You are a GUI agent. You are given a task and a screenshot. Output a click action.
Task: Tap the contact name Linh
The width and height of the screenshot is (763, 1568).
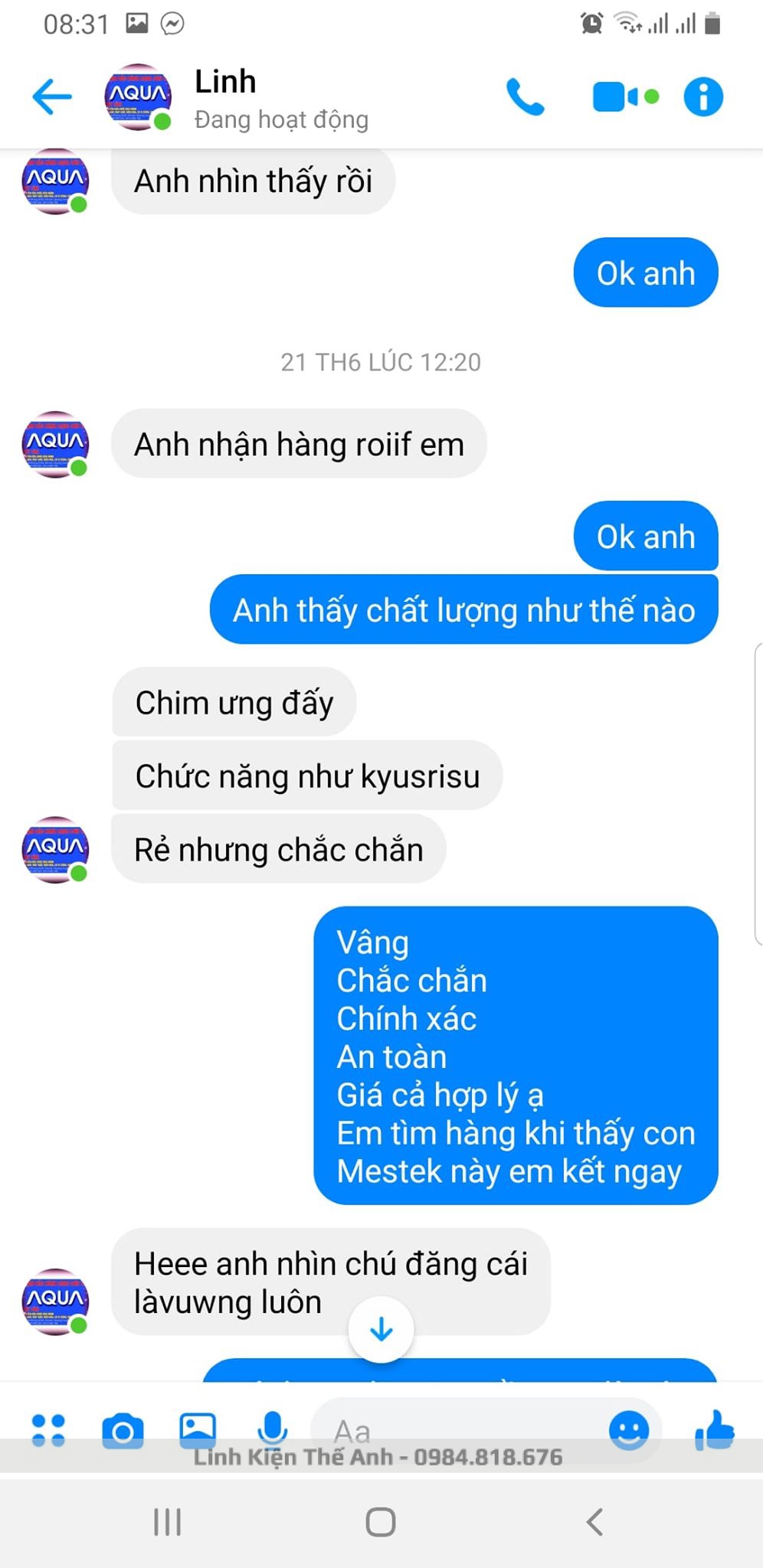[225, 81]
